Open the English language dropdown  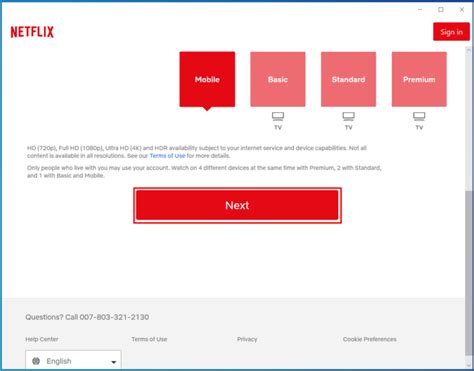tap(73, 360)
